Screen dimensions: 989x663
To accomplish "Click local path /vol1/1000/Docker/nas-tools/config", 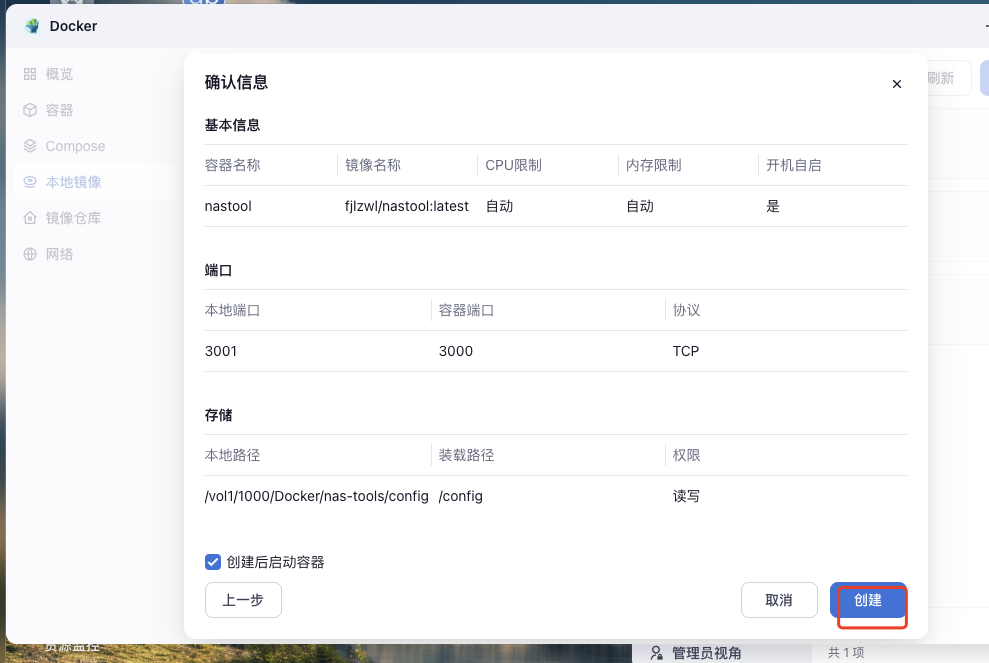I will 317,496.
